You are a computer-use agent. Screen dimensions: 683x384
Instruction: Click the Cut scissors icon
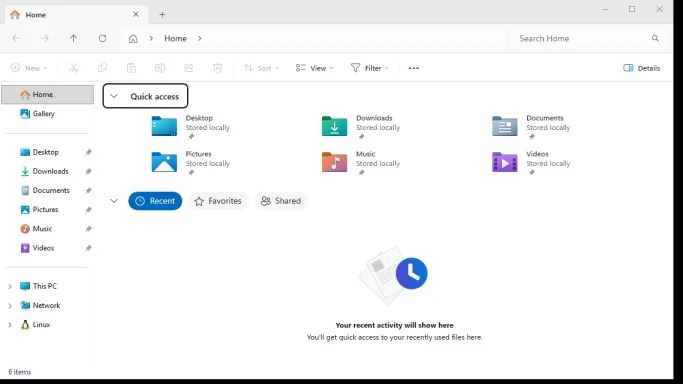point(73,68)
